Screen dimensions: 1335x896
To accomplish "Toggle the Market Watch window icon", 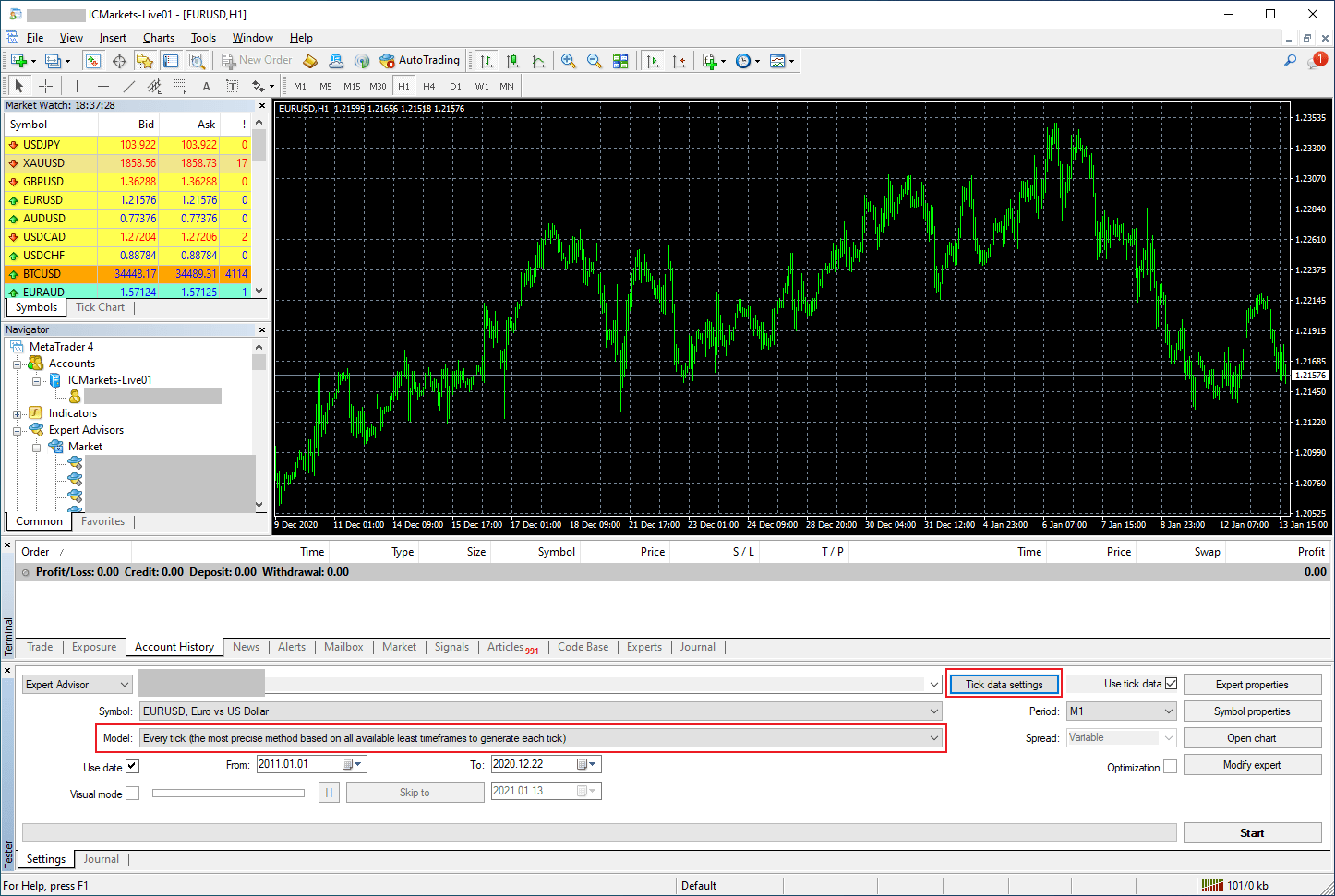I will [93, 61].
